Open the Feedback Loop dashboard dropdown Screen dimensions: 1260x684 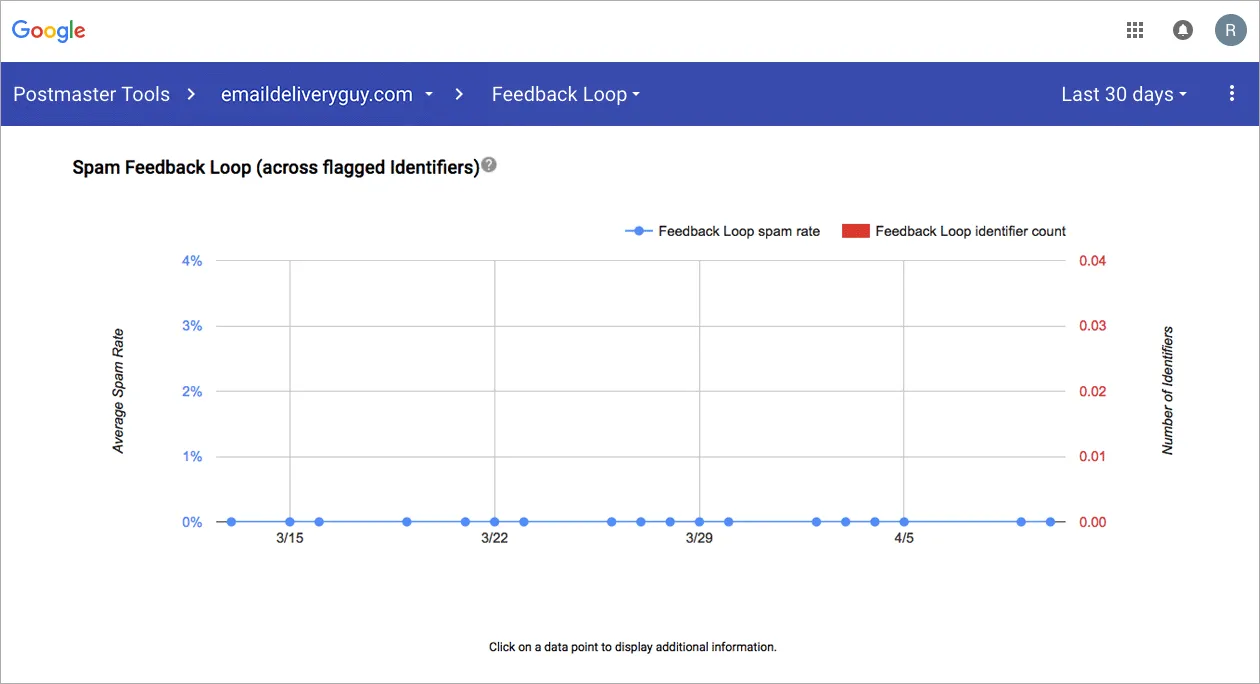click(566, 94)
